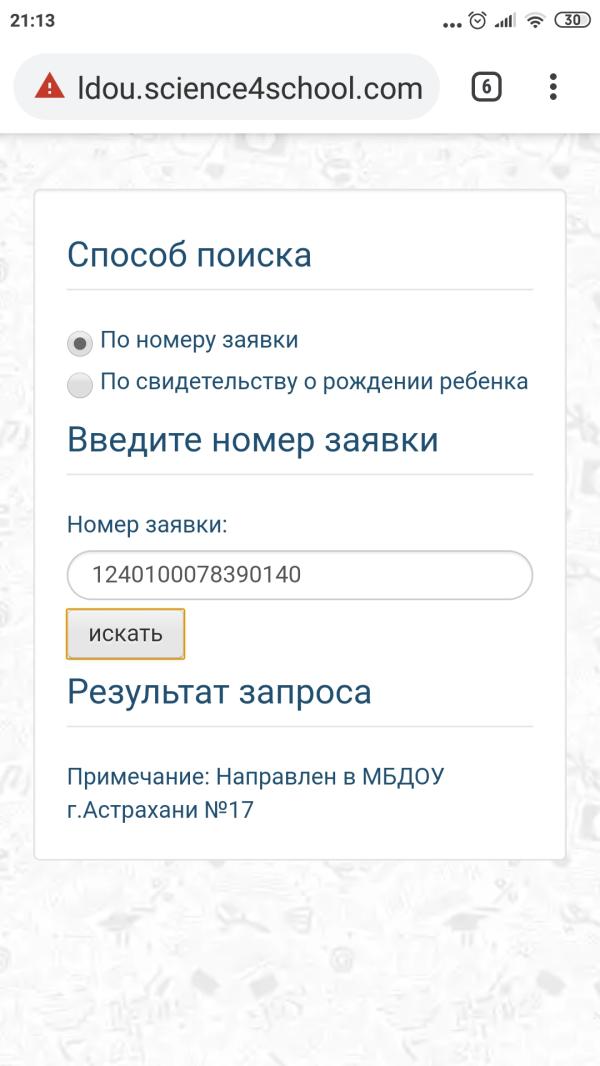
Task: Tap the battery level indicator
Action: [572, 21]
